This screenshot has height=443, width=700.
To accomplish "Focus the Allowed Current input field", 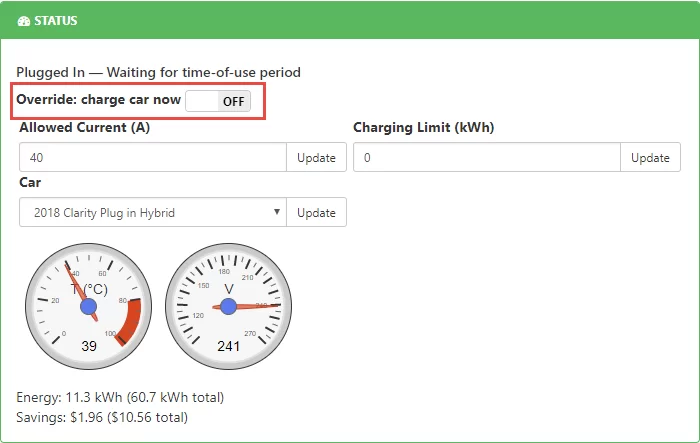I will pyautogui.click(x=152, y=158).
